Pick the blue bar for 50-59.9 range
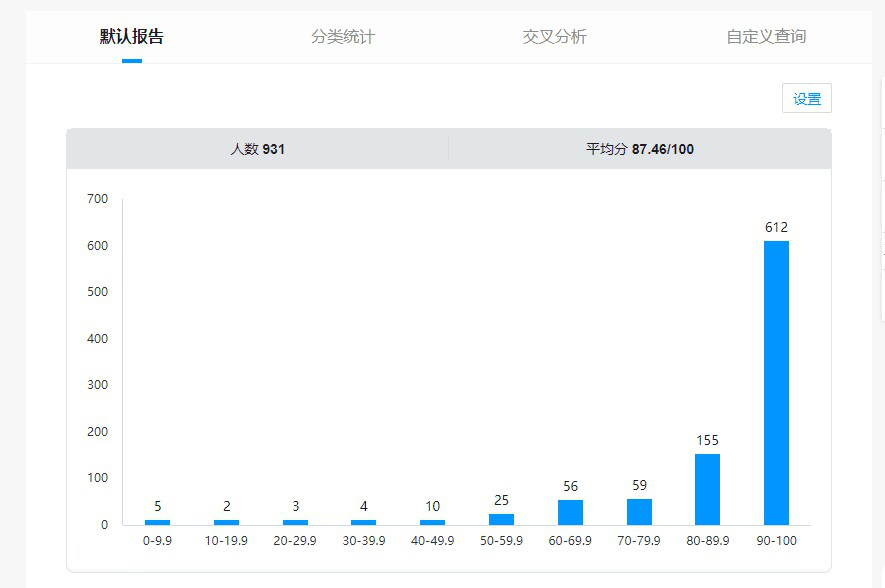This screenshot has width=885, height=588. tap(501, 519)
